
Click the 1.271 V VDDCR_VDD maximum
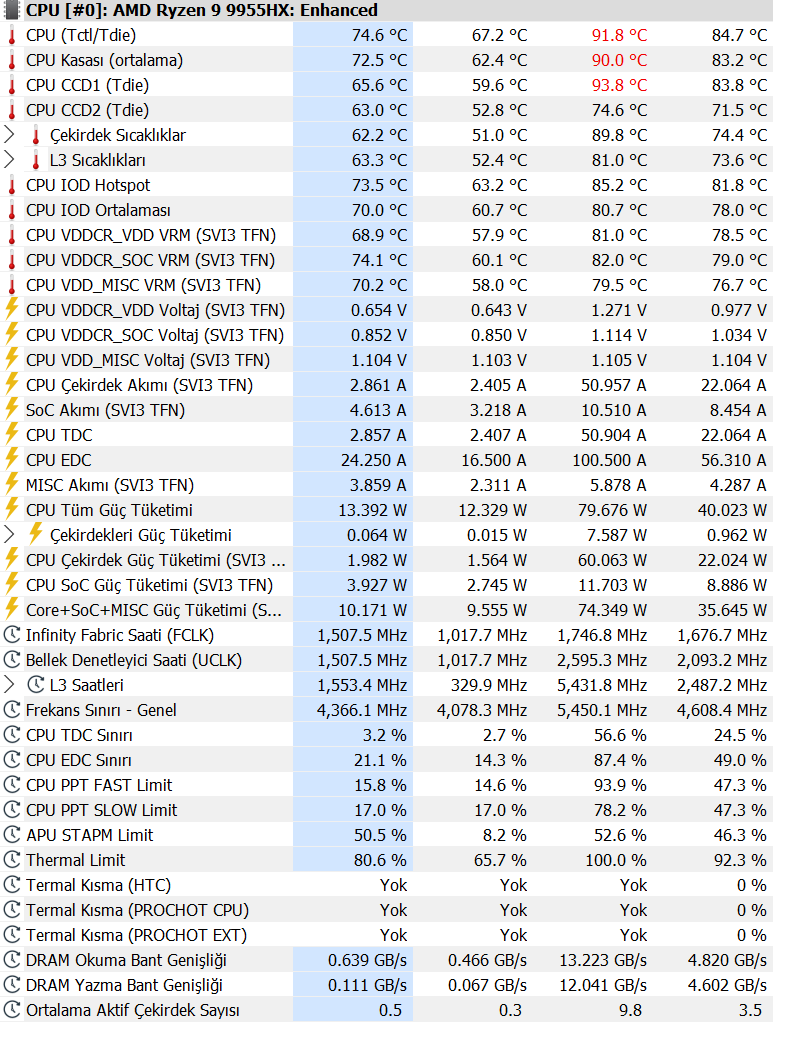(618, 310)
